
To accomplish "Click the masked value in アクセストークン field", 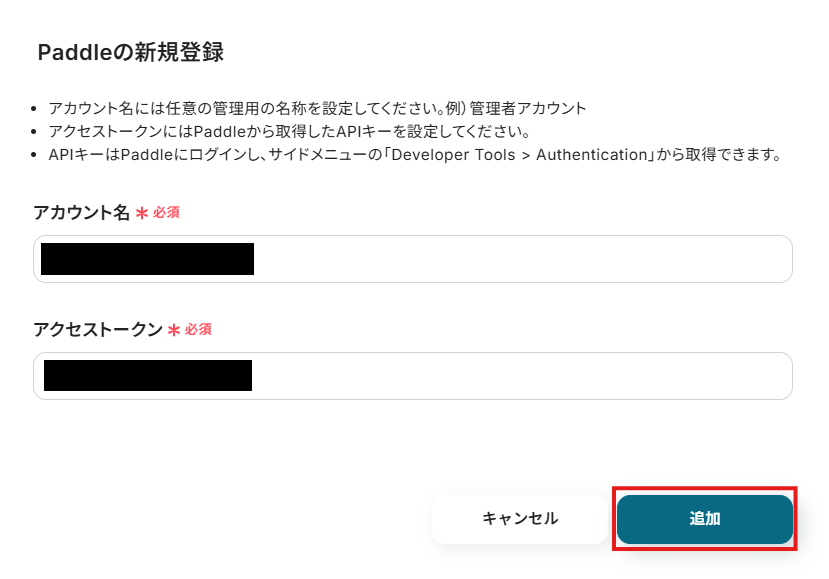I will tap(147, 376).
